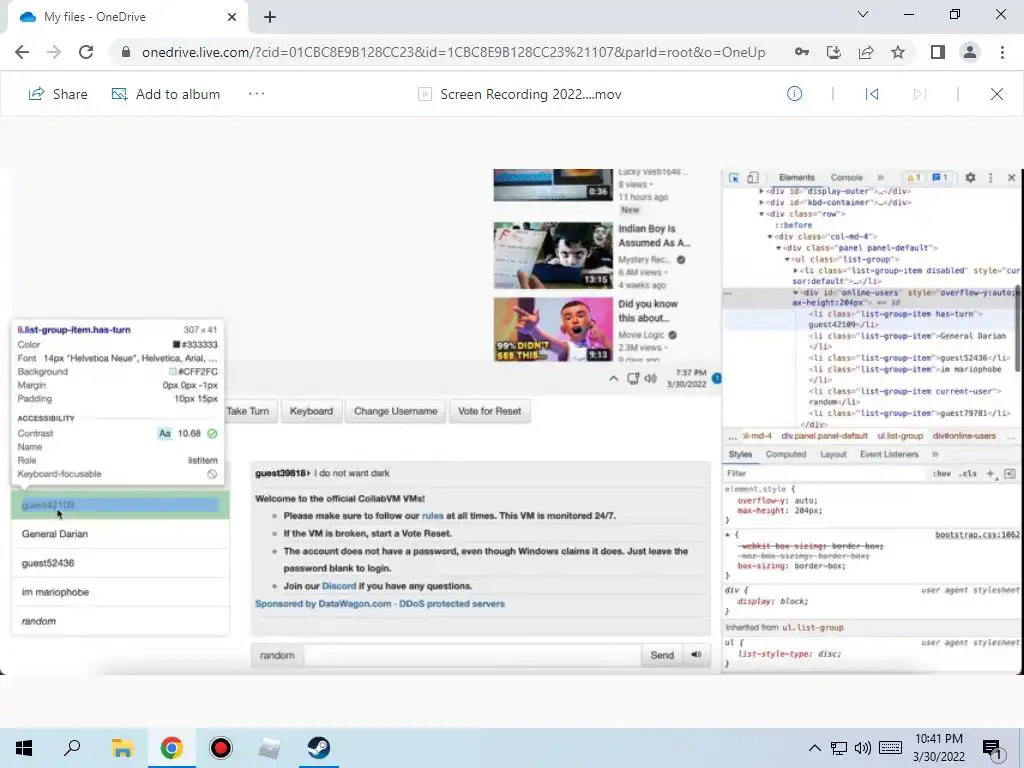Bookmark this page with the star
This screenshot has height=768, width=1024.
point(898,52)
